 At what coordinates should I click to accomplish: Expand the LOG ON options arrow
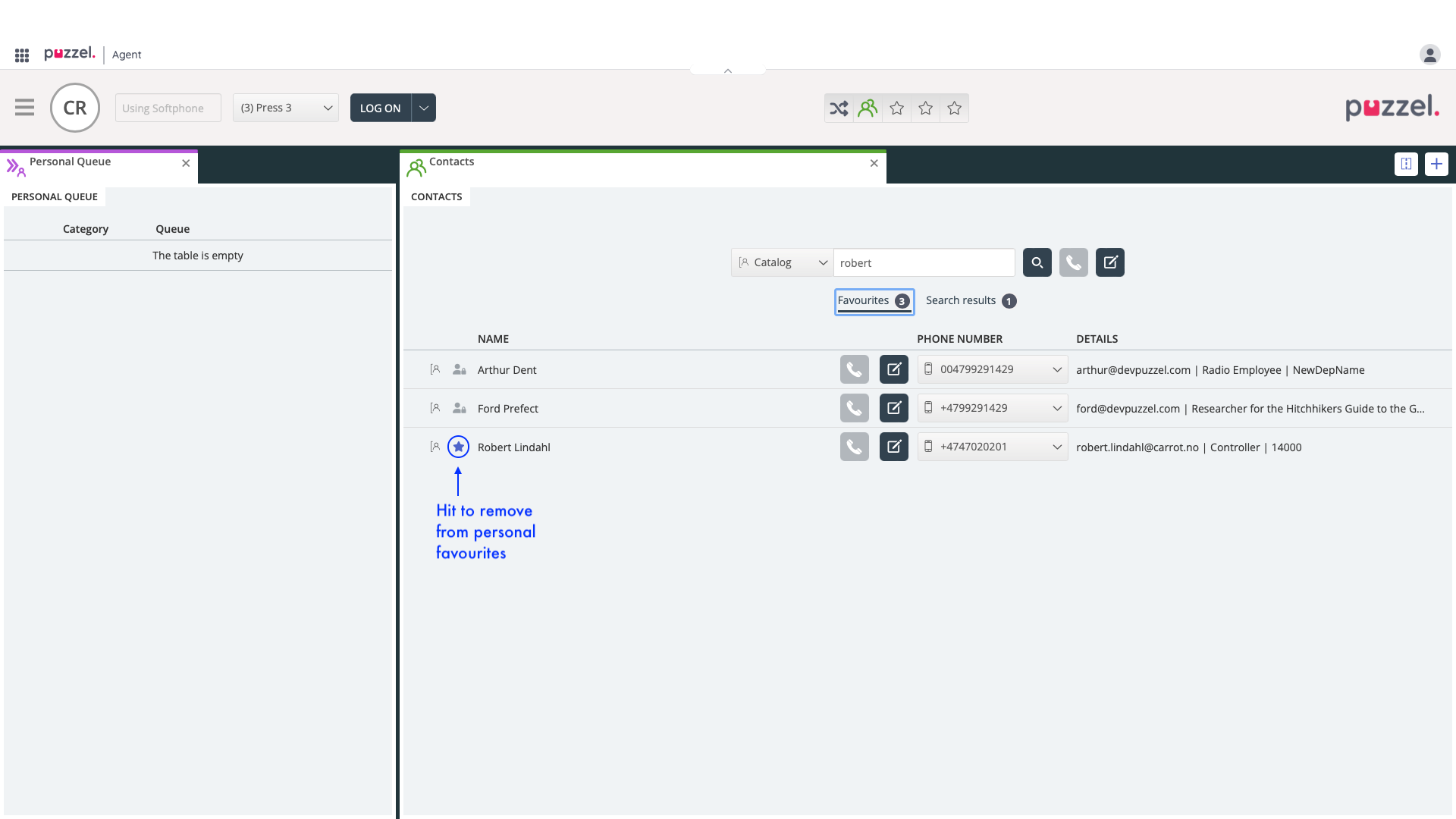tap(424, 108)
